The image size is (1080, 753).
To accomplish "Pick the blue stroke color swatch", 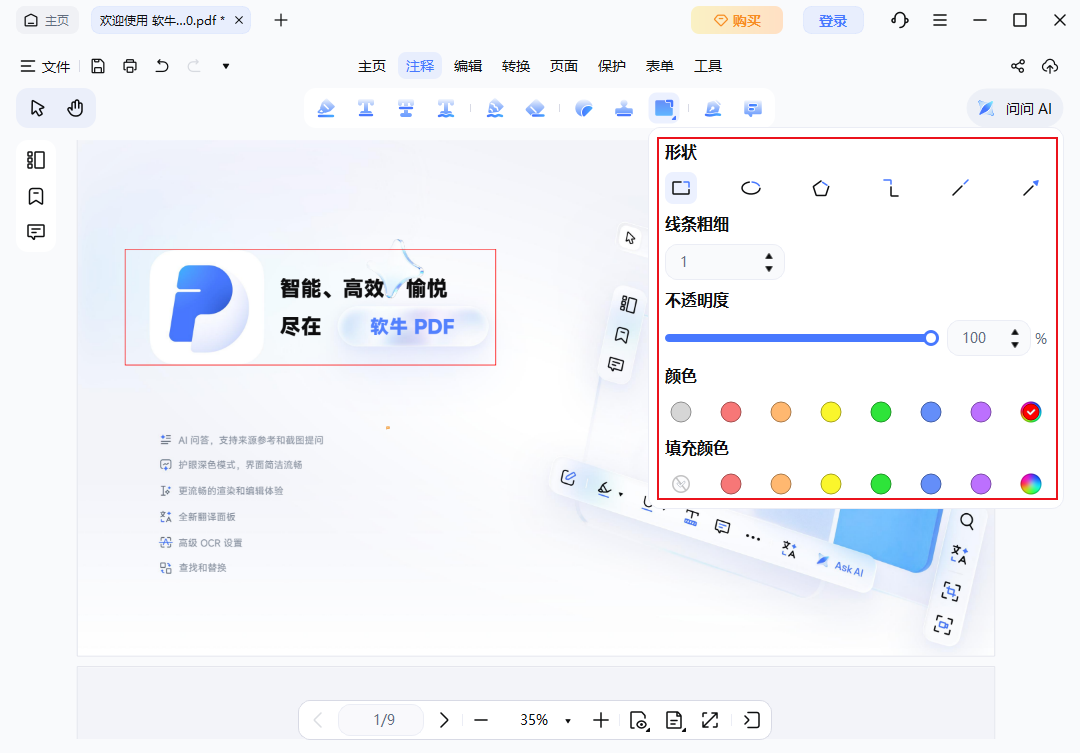I will [931, 412].
